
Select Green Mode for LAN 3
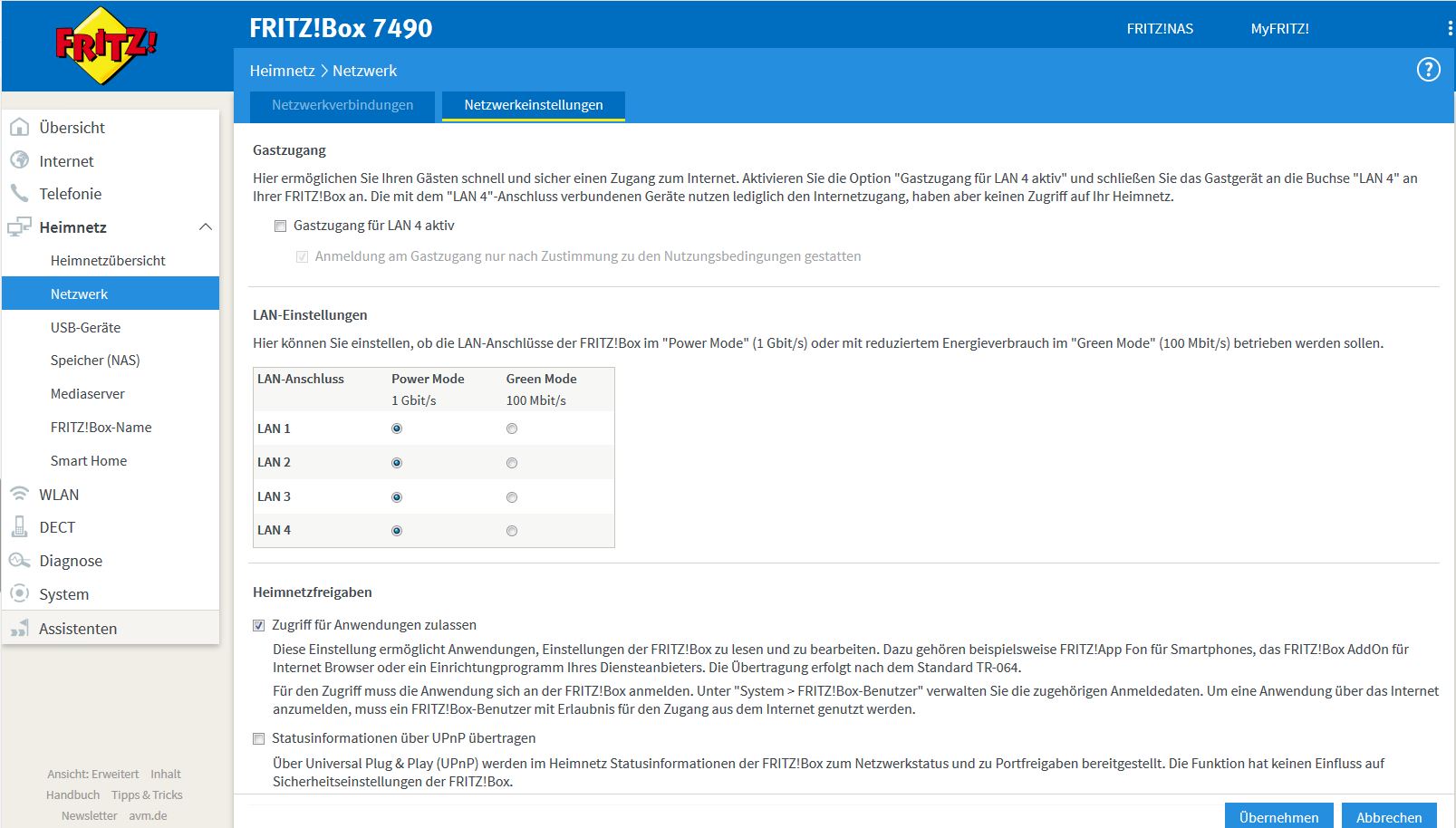click(512, 497)
